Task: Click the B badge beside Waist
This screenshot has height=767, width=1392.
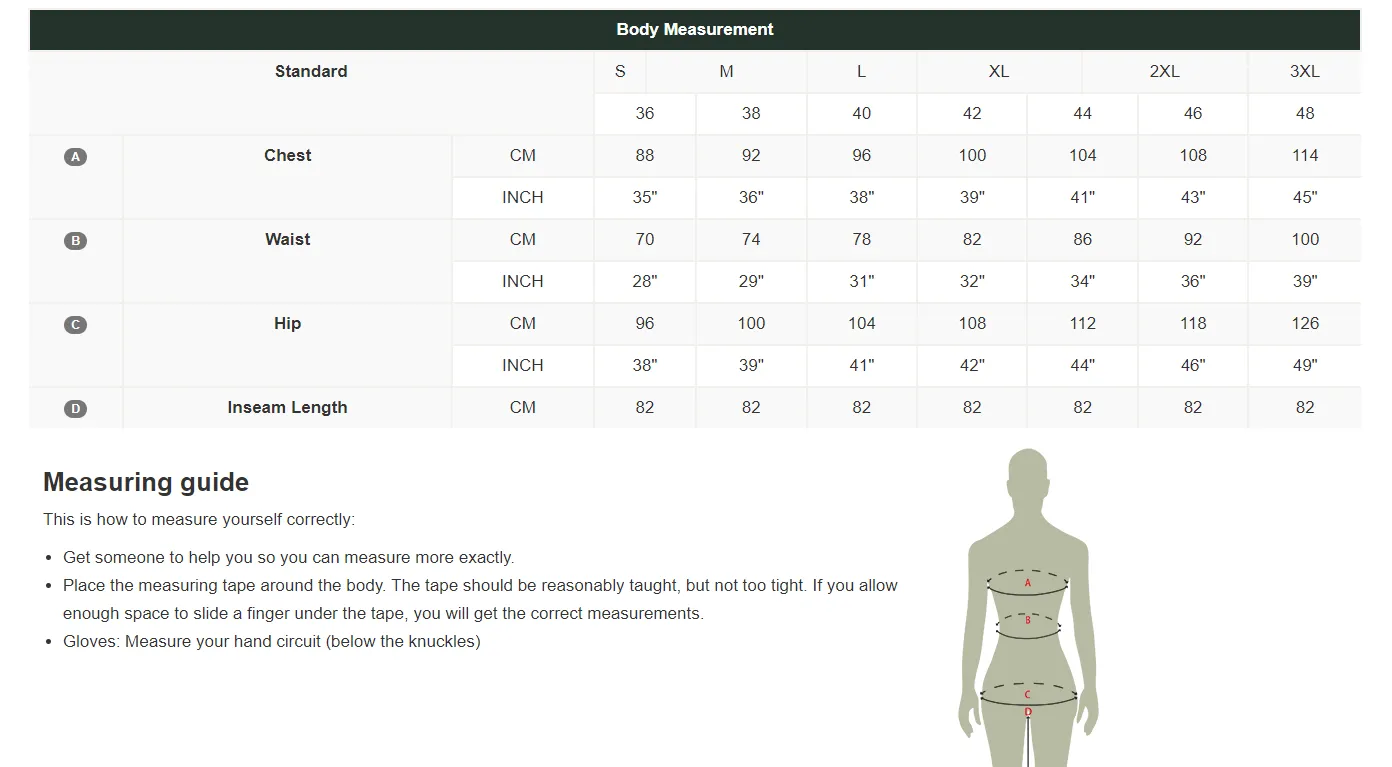Action: [x=75, y=241]
